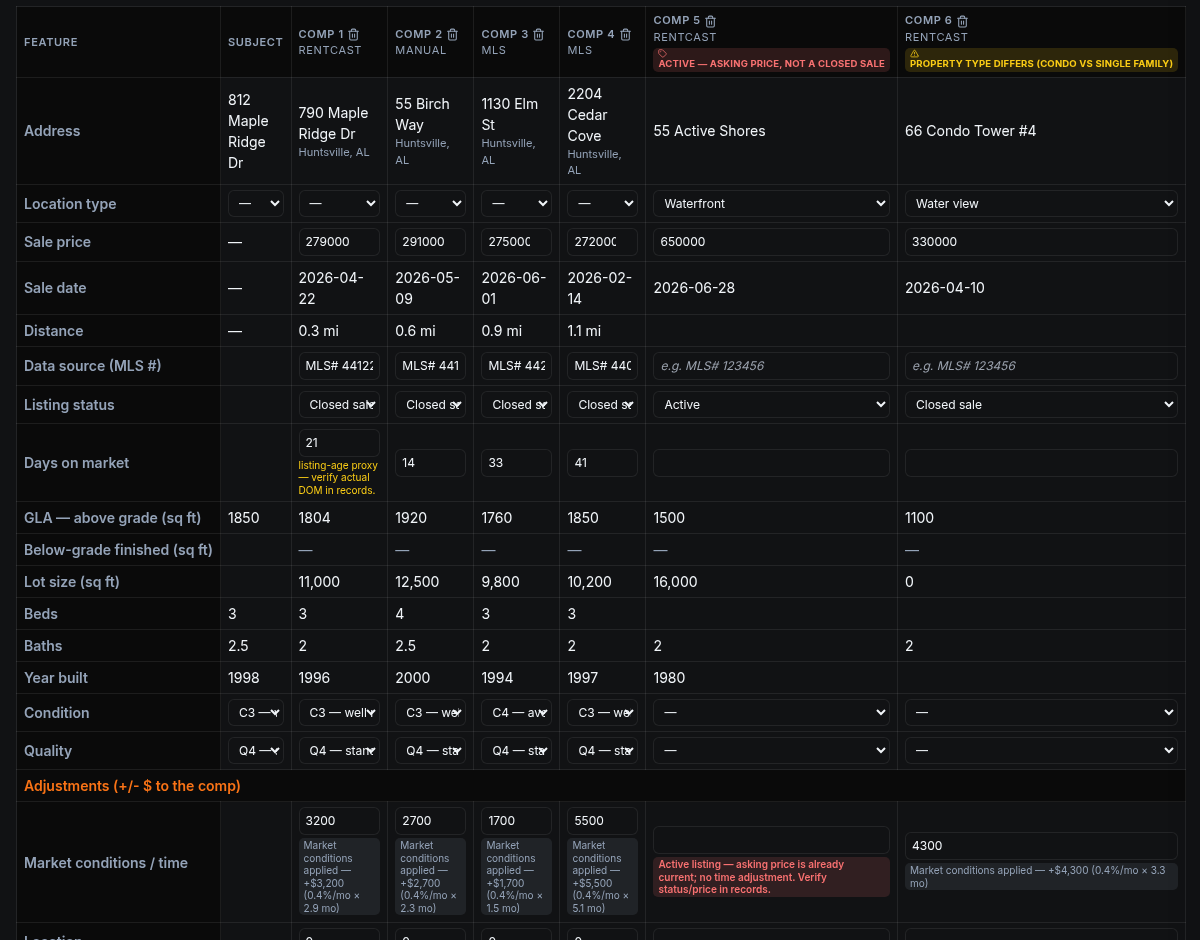Click Comp 6 MLS number data source field
1200x940 pixels.
(x=1041, y=366)
